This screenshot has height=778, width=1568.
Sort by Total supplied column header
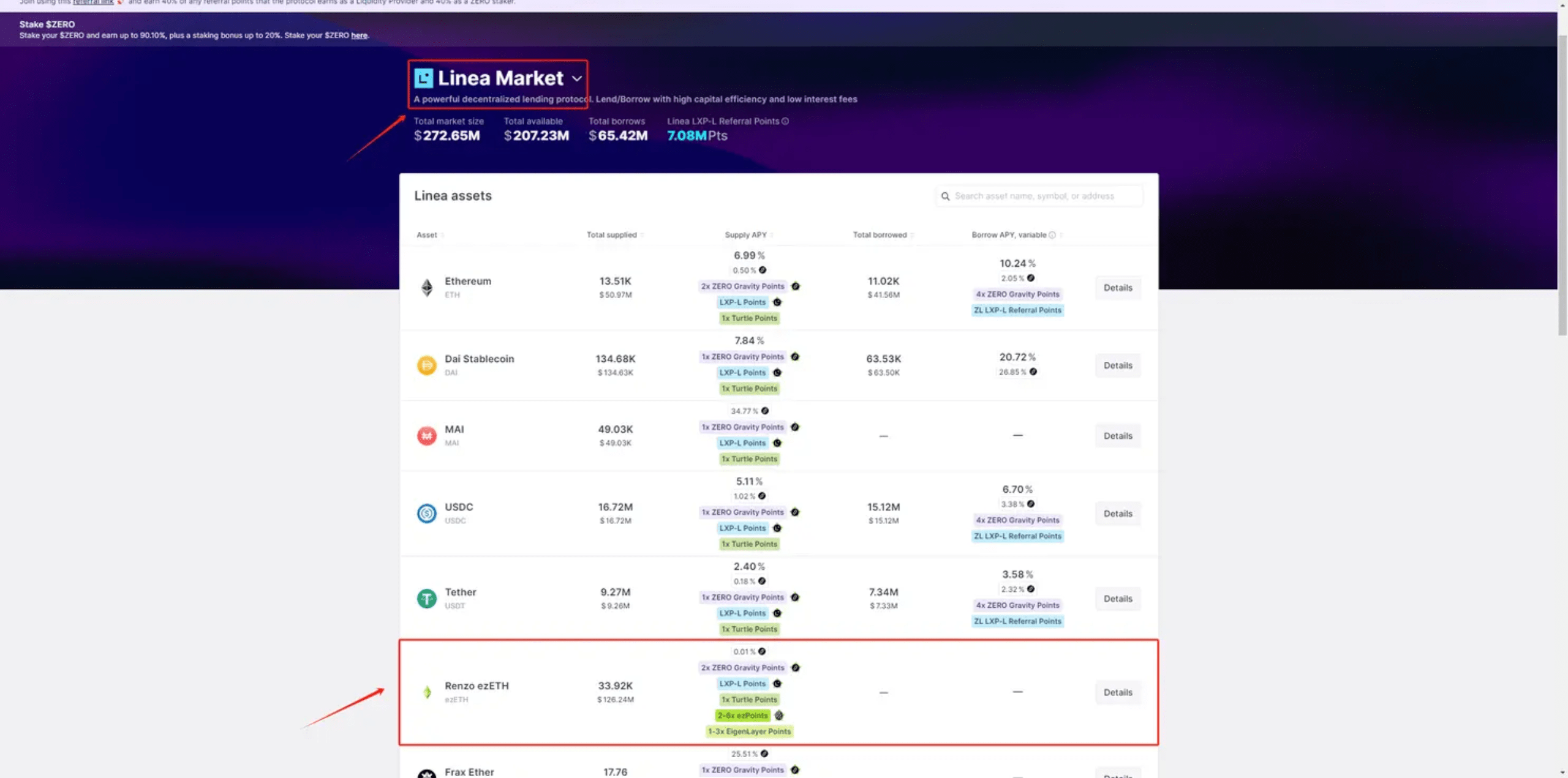[x=612, y=235]
